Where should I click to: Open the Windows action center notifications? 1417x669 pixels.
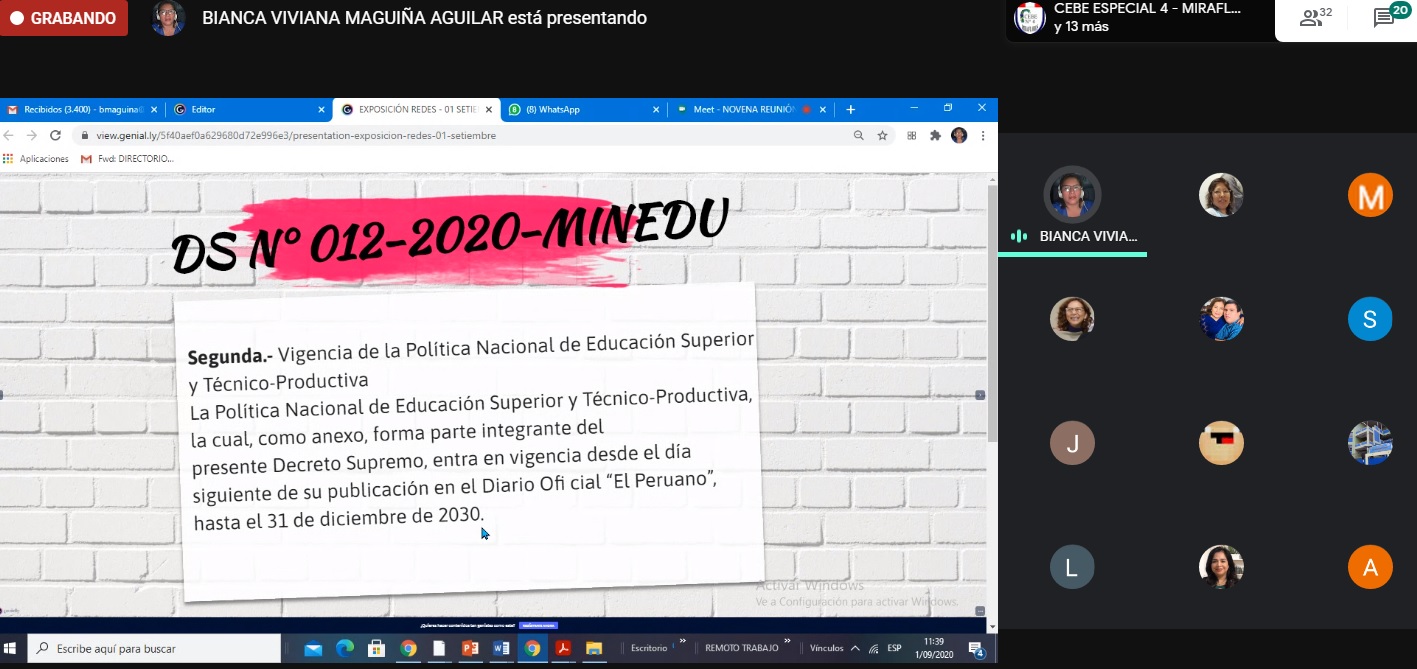(976, 649)
